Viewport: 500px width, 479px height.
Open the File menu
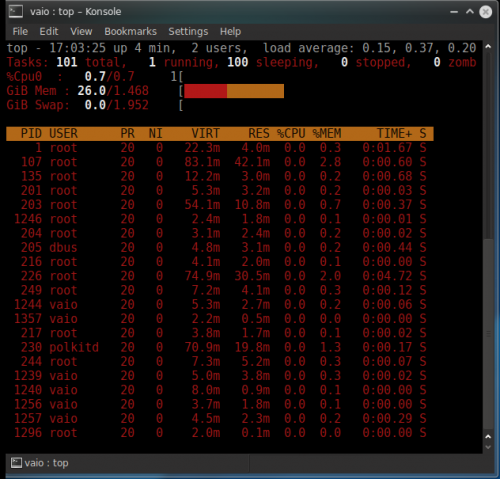20,32
